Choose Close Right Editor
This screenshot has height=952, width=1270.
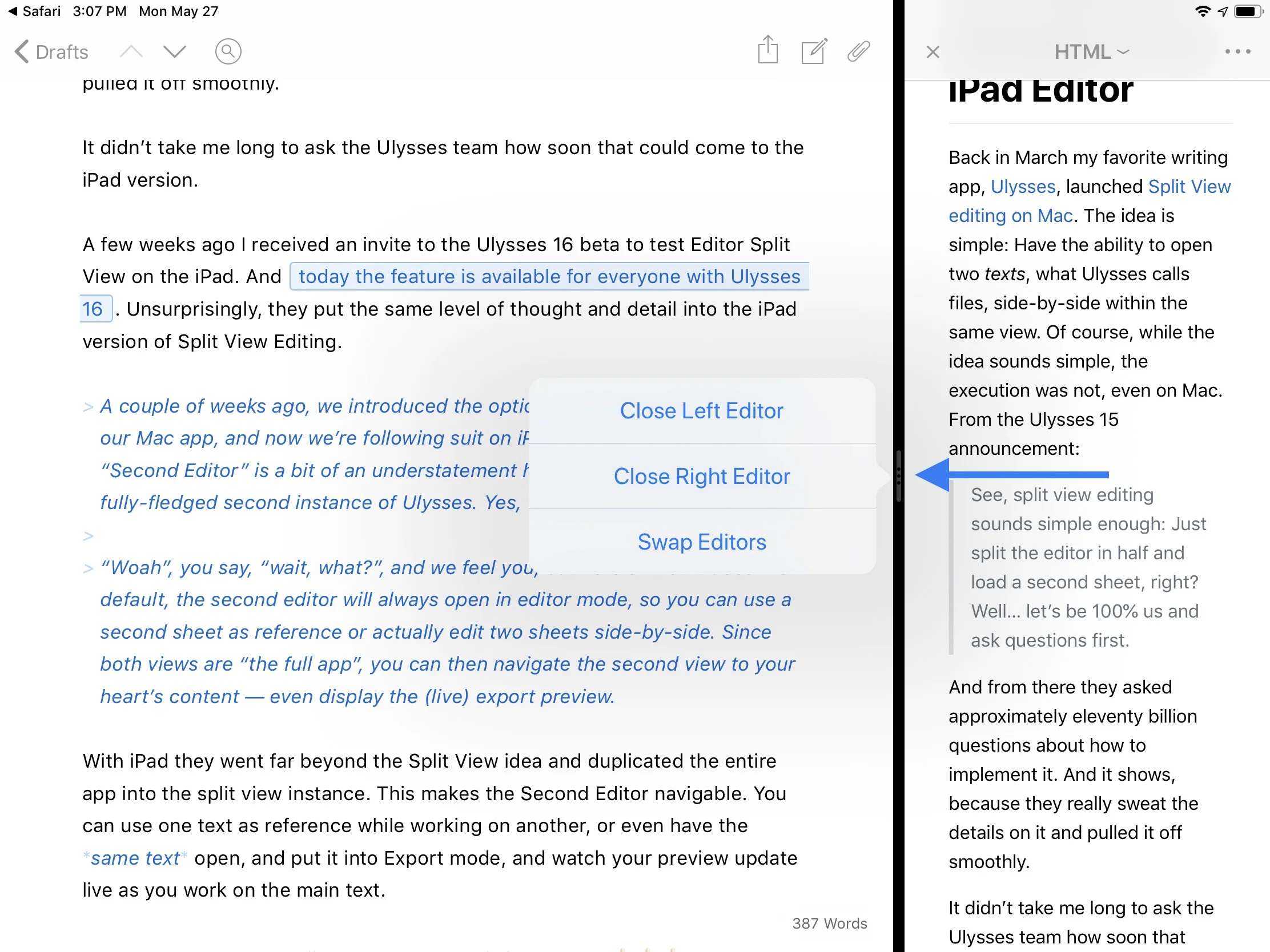pyautogui.click(x=702, y=477)
